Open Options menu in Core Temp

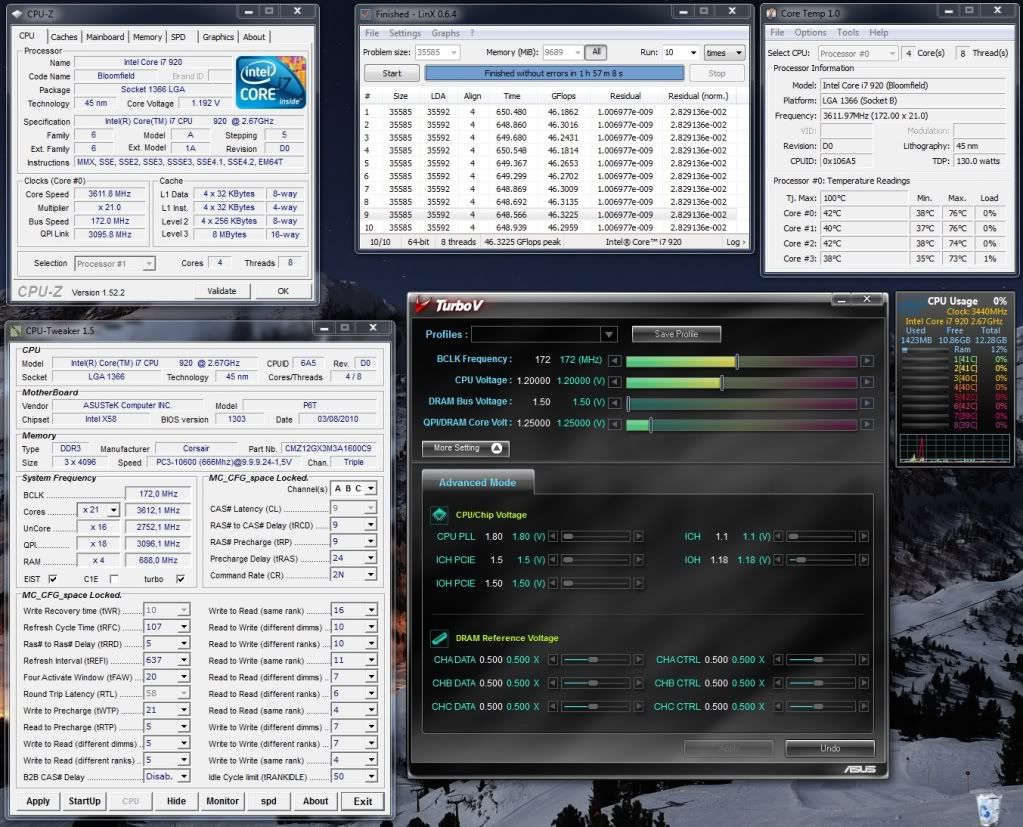810,32
